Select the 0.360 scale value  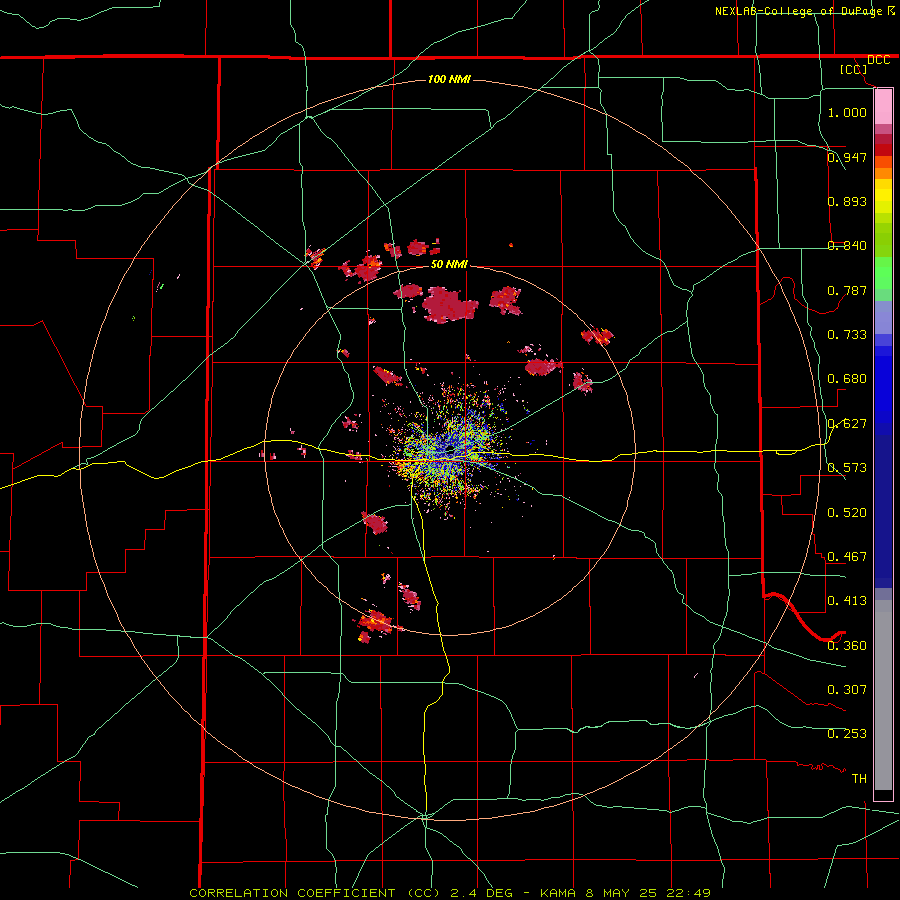click(x=847, y=646)
